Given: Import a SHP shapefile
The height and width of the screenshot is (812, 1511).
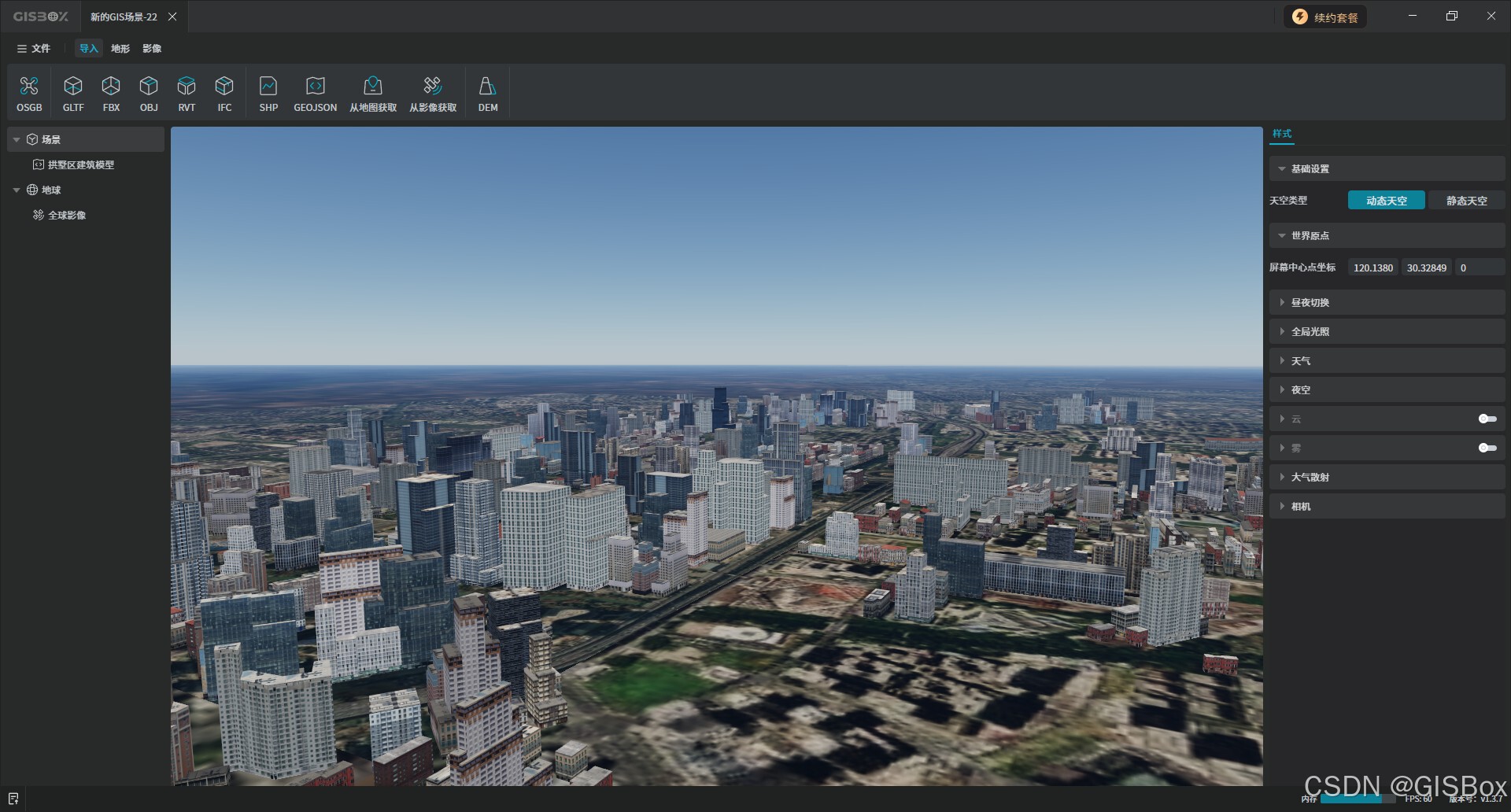Looking at the screenshot, I should point(268,94).
